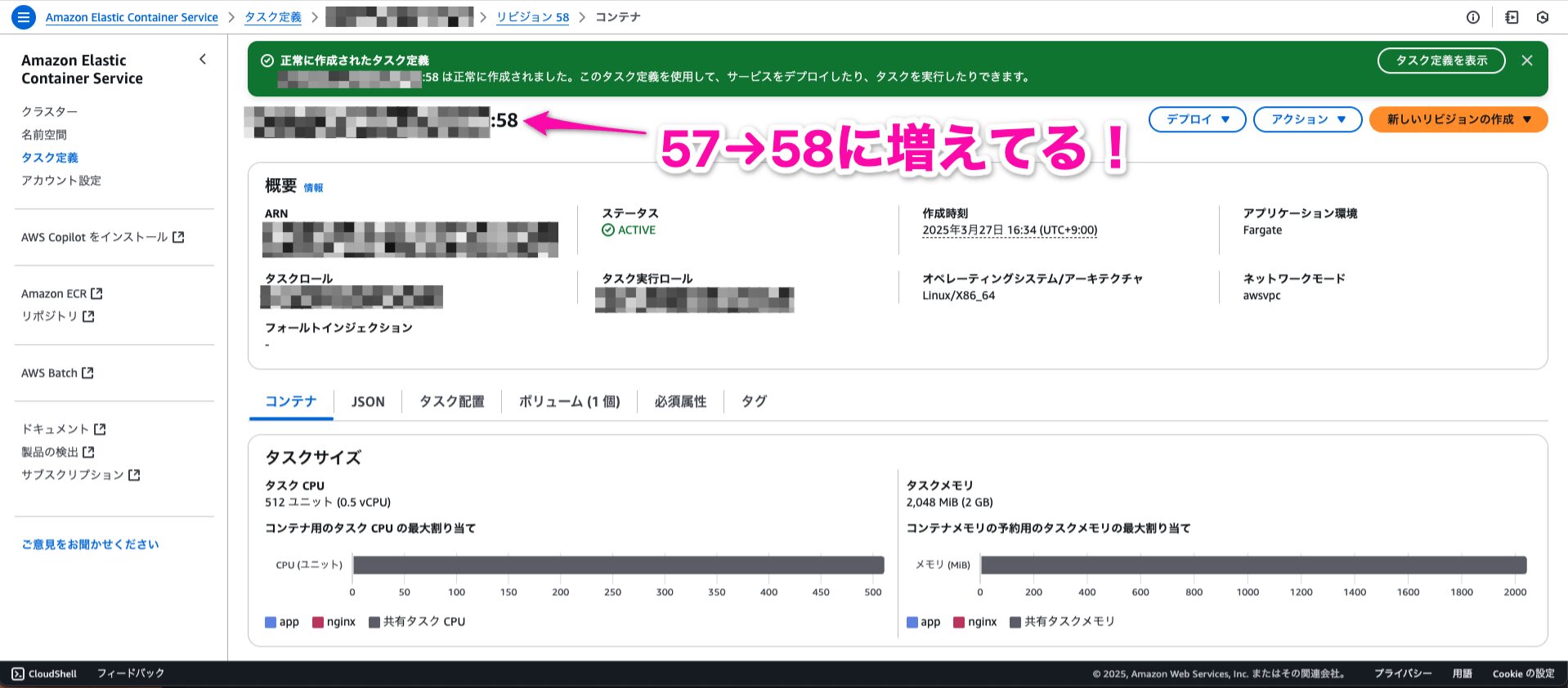Switch to the 必須属性 tab

pos(680,401)
